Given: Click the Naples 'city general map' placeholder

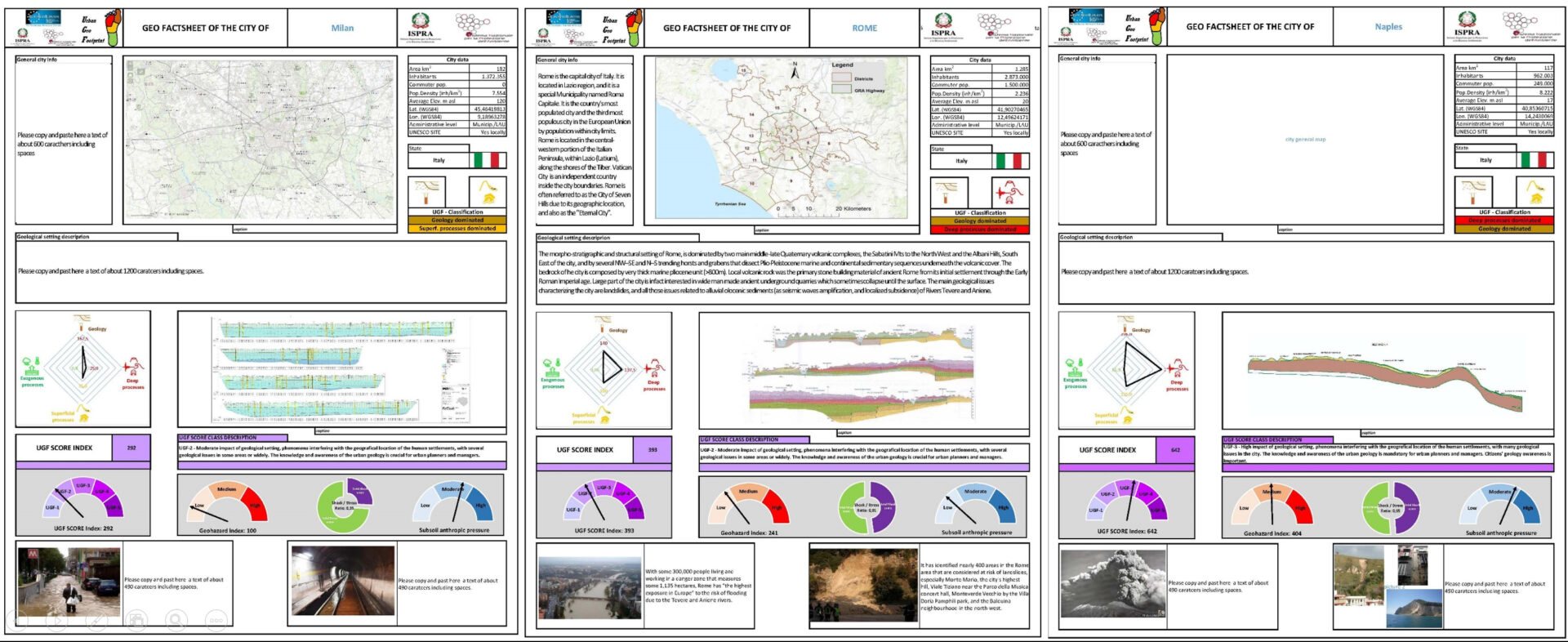Looking at the screenshot, I should click(x=1305, y=140).
